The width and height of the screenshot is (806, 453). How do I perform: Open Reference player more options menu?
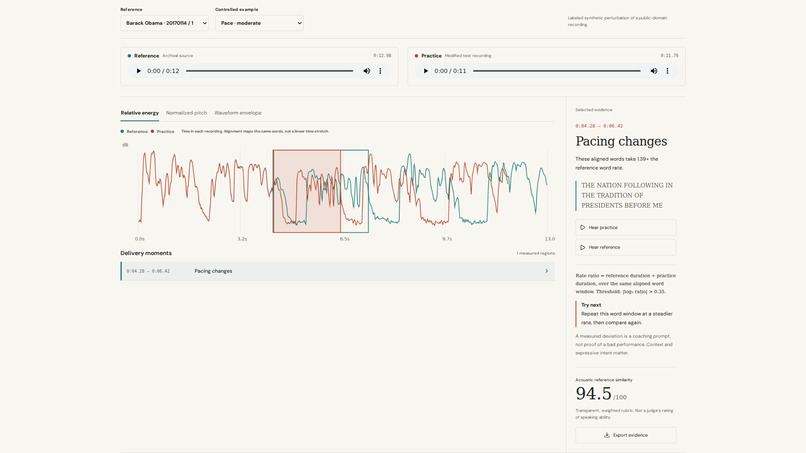(x=380, y=71)
